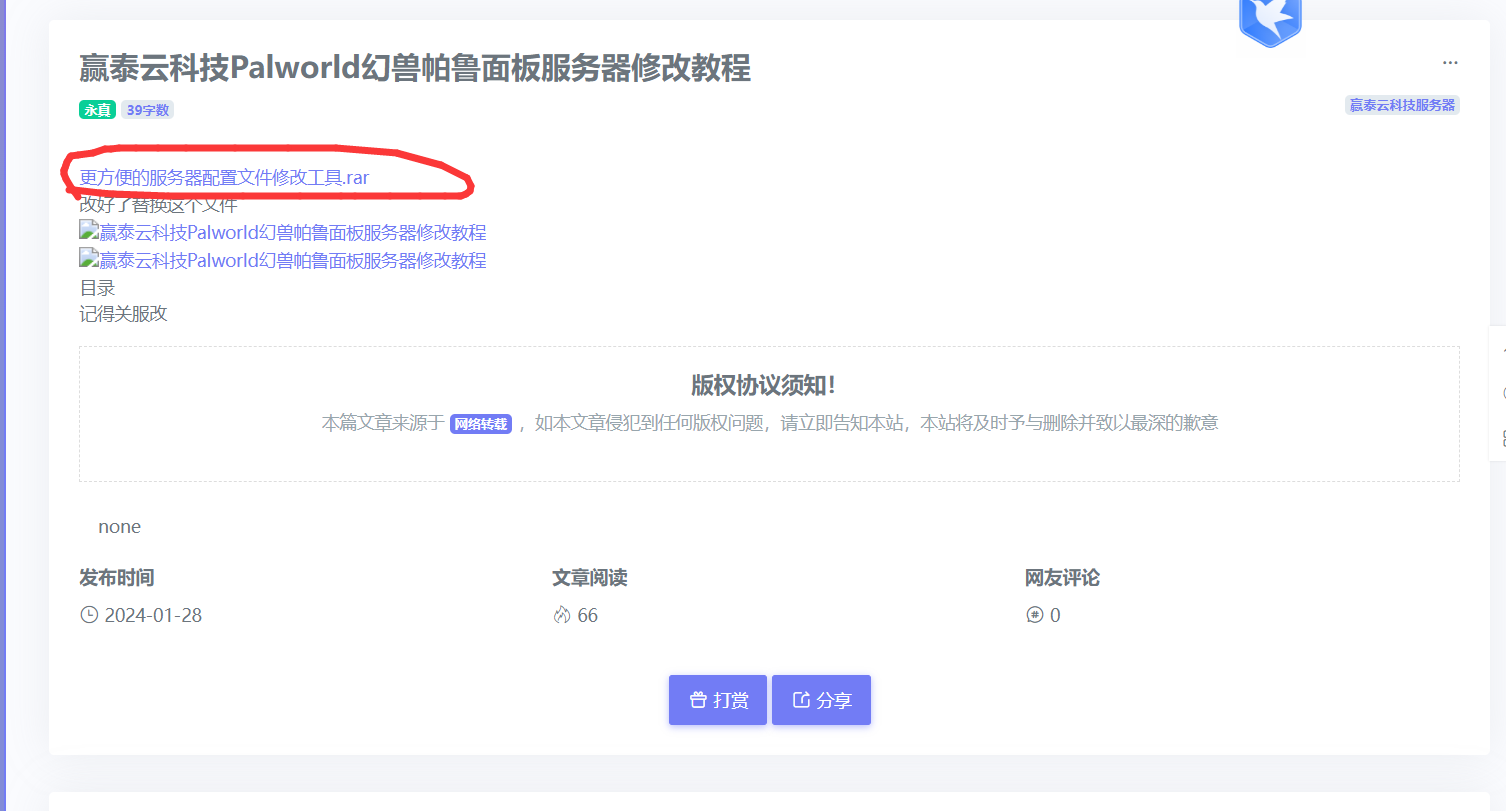Screen dimensions: 1506x811
Task: Click the clock icon beside 2024-01-28
Action: coord(89,615)
